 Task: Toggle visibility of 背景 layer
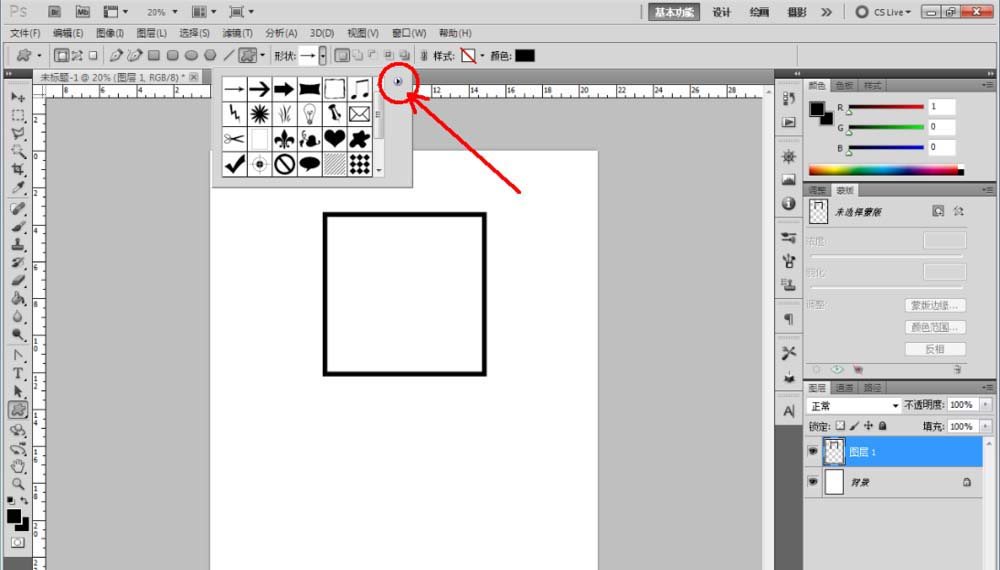tap(812, 482)
